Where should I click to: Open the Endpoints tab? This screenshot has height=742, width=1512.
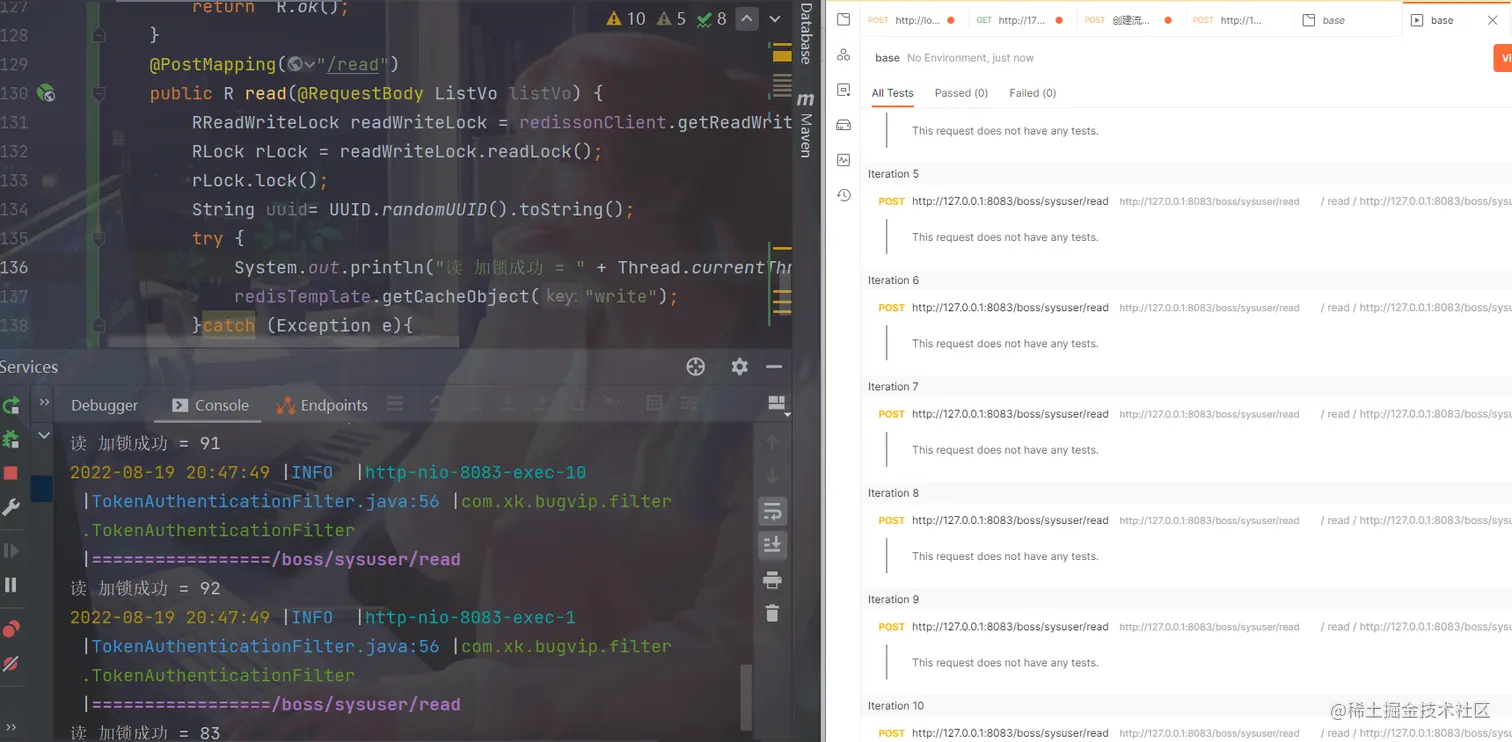coord(322,405)
